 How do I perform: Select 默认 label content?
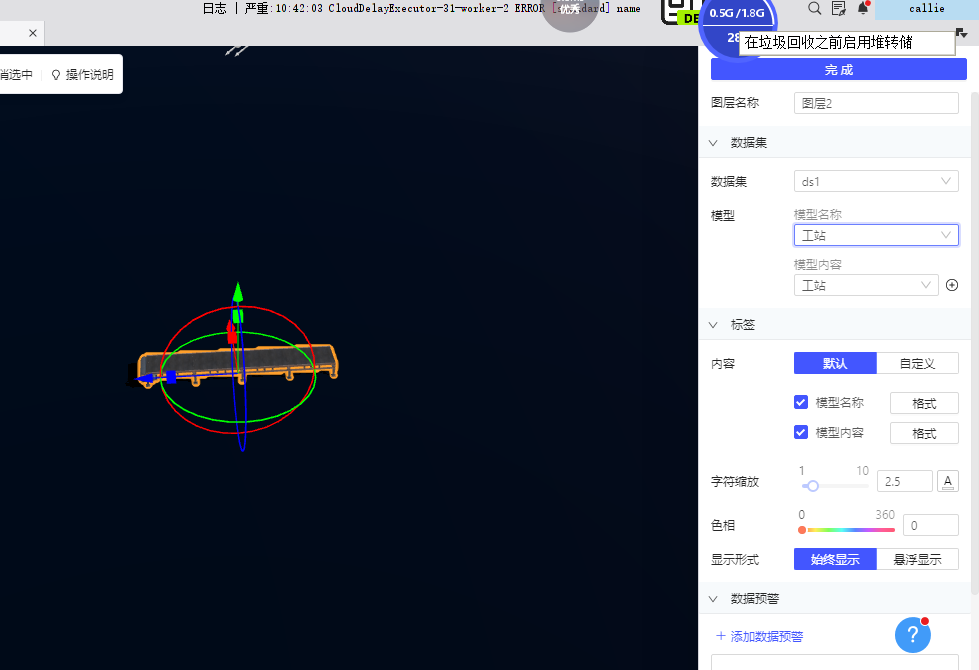[x=835, y=363]
